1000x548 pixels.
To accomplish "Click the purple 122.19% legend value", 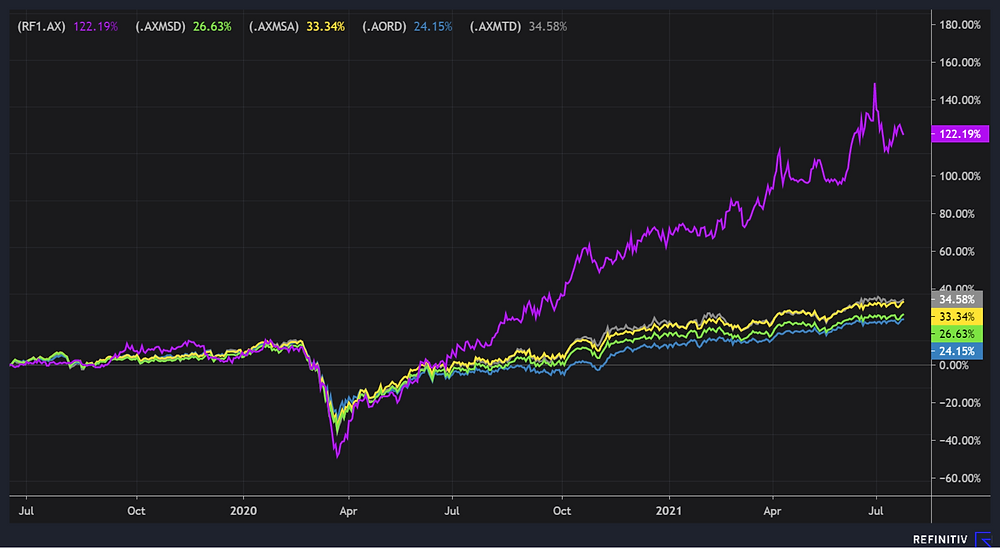I will (x=96, y=26).
